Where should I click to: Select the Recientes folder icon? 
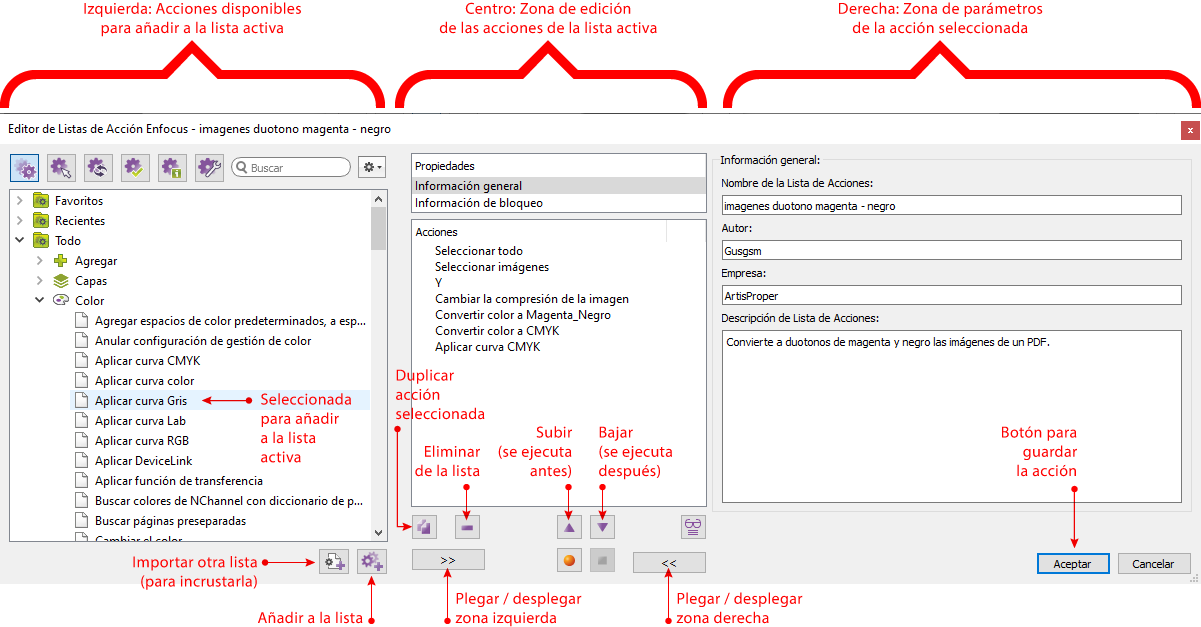(x=41, y=221)
